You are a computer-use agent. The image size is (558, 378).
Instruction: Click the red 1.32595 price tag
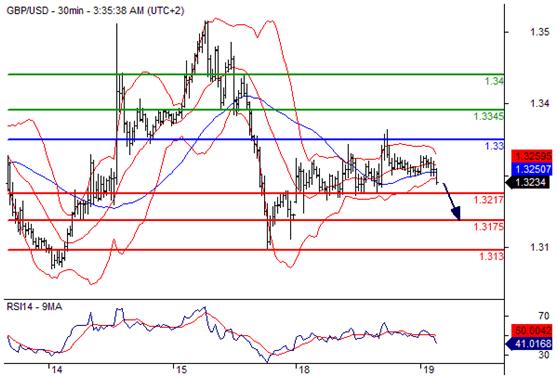click(x=532, y=156)
